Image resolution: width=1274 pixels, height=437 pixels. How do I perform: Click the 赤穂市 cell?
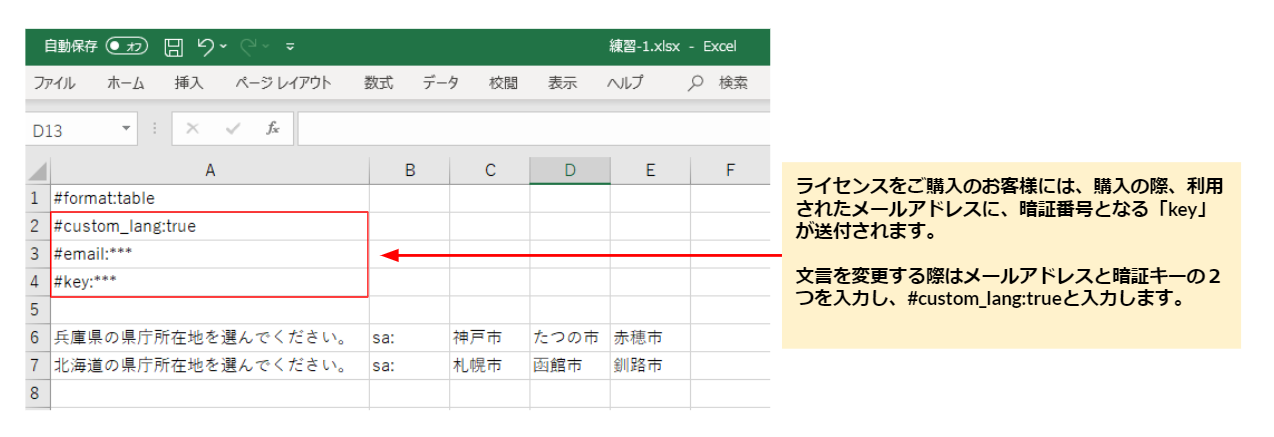[650, 338]
